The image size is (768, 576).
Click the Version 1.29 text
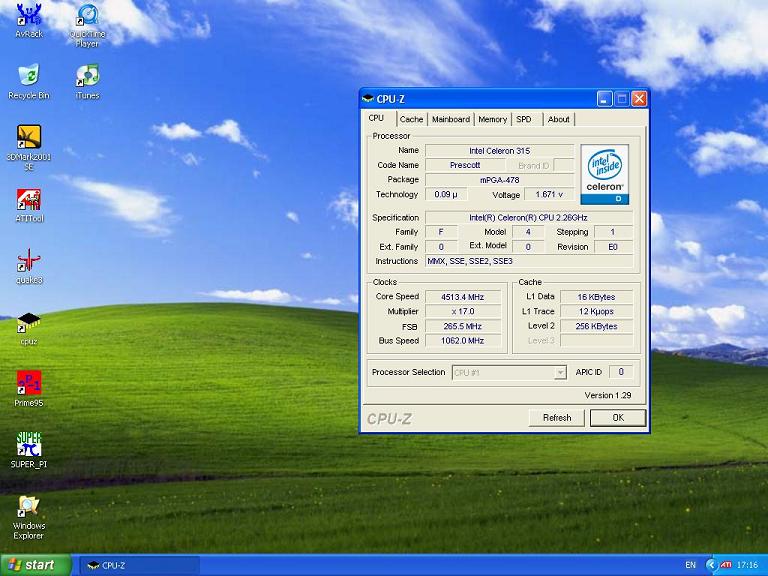607,395
